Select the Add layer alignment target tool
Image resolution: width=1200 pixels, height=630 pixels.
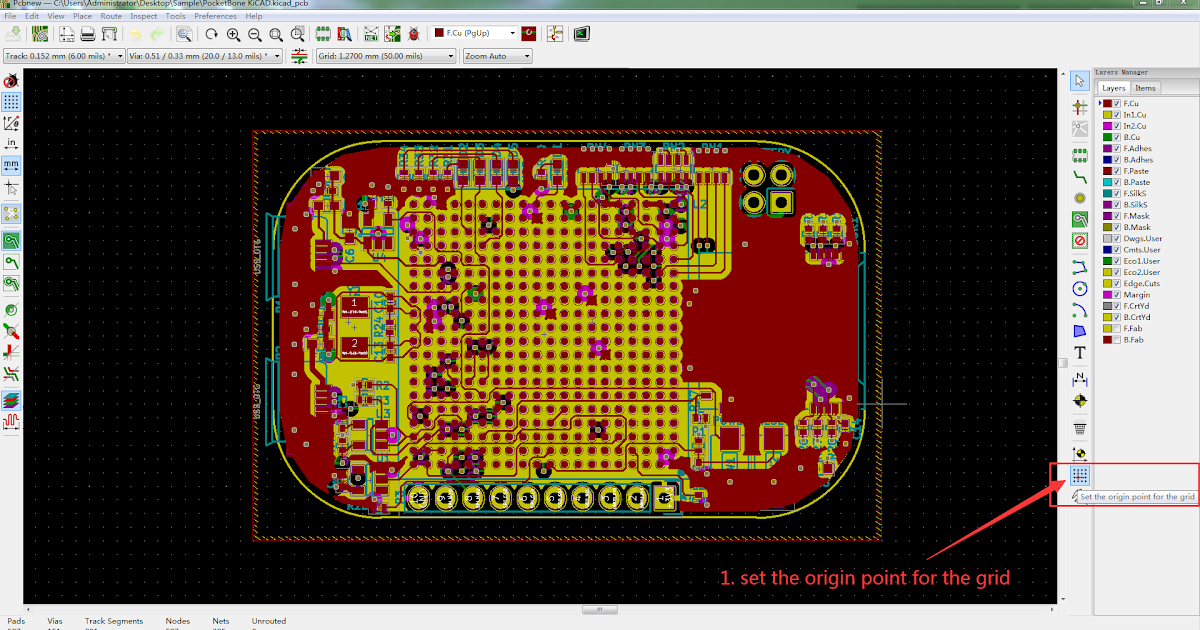pyautogui.click(x=1079, y=400)
